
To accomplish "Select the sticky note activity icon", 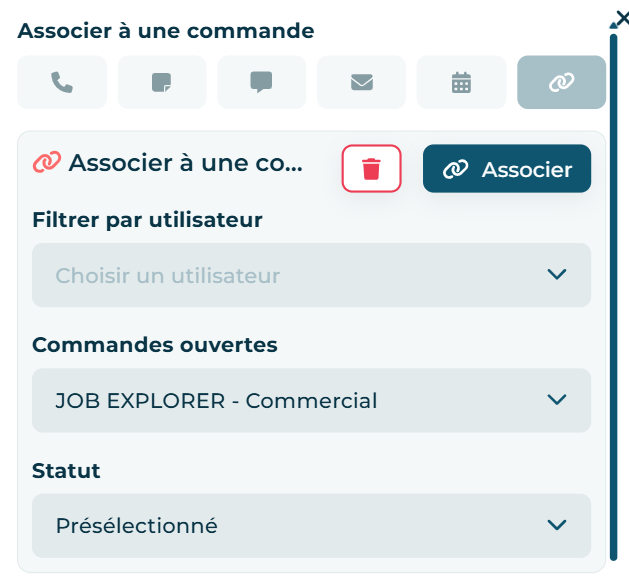I will click(x=162, y=82).
